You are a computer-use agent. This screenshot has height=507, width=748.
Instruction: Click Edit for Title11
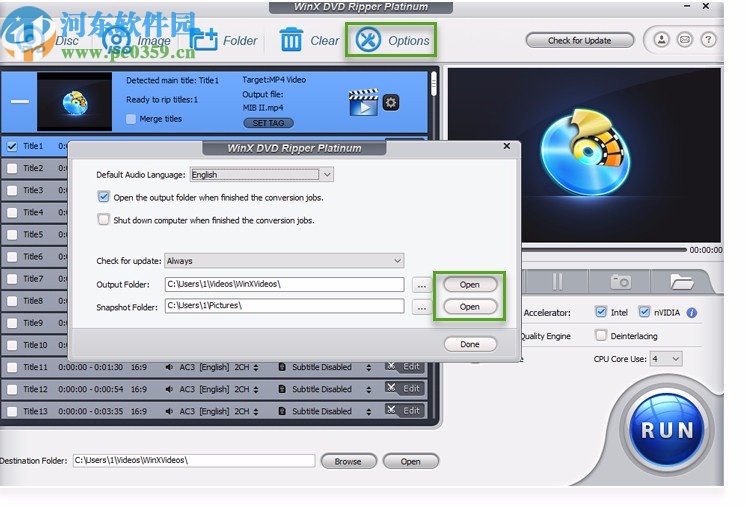pos(405,367)
